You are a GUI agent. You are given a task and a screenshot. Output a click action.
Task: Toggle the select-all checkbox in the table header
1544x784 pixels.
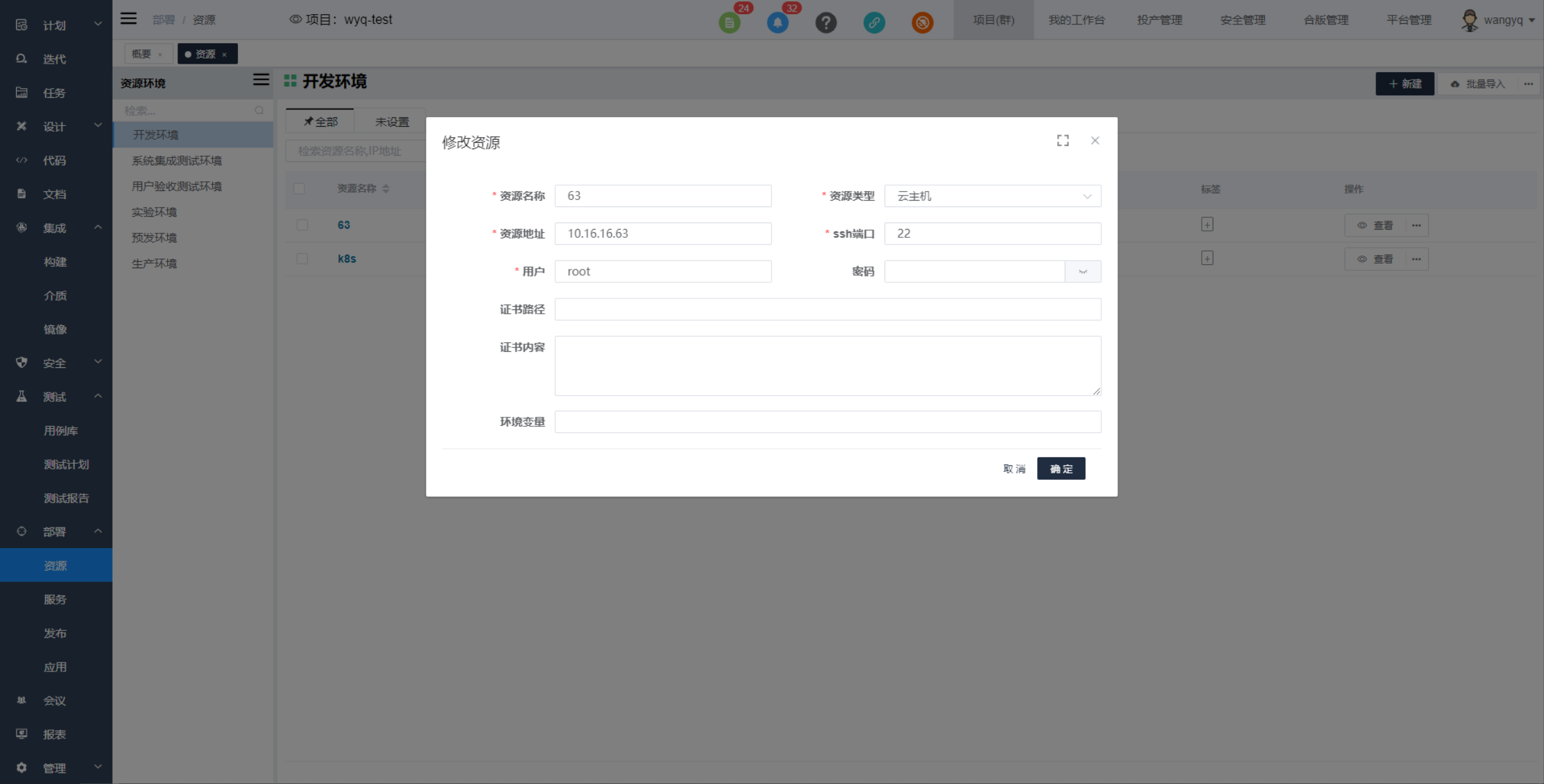click(x=300, y=188)
